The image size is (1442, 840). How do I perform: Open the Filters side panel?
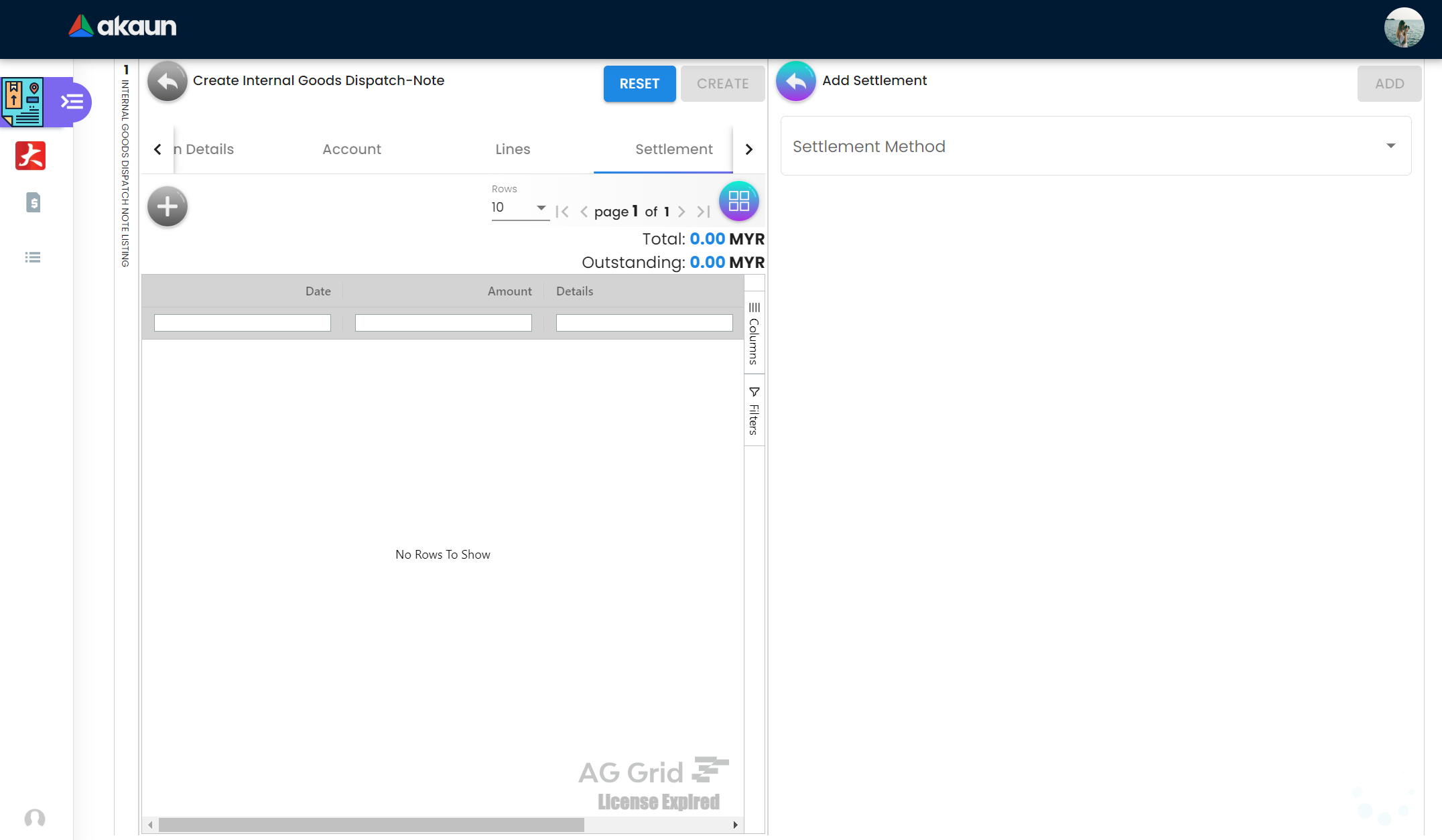point(754,411)
